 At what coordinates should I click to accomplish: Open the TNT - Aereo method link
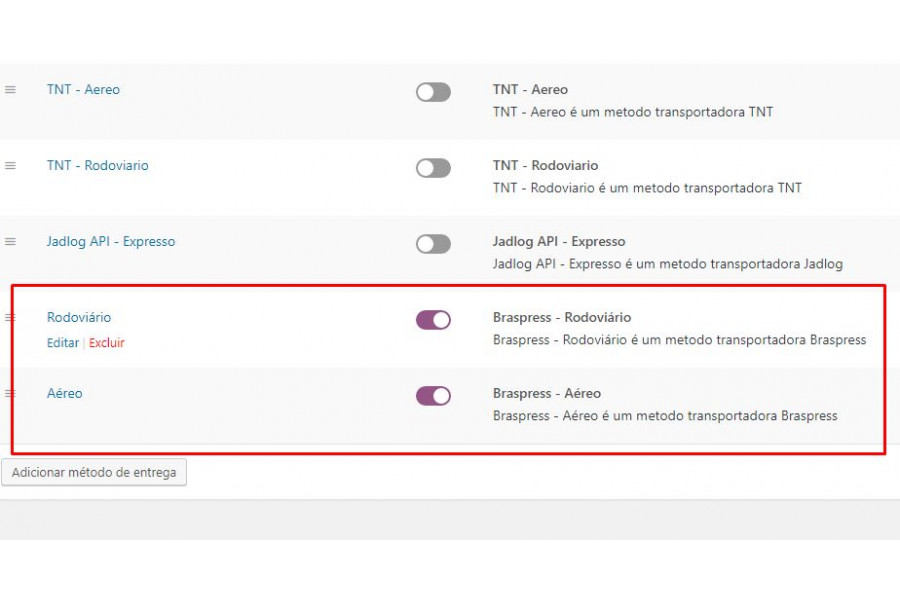click(83, 90)
